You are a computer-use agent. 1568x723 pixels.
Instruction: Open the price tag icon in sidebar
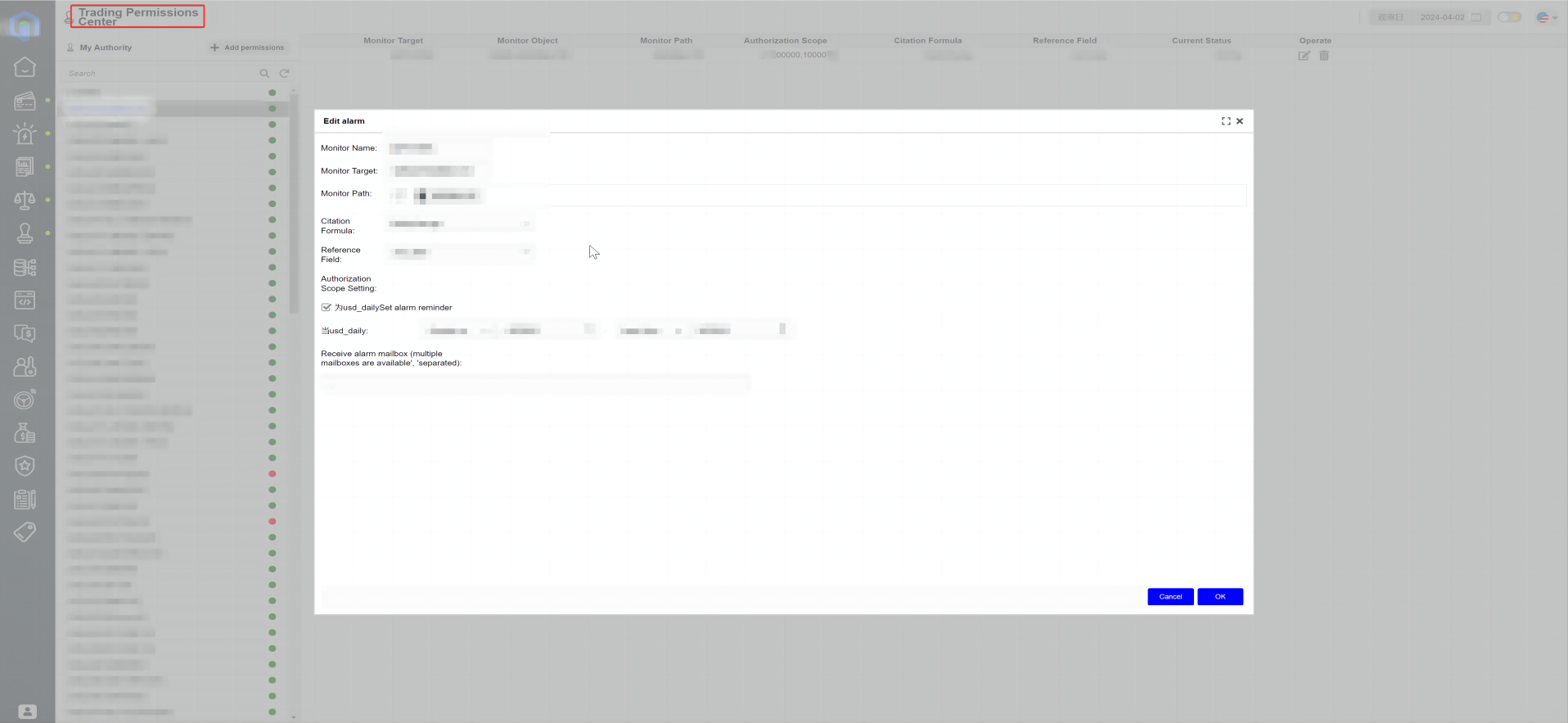click(x=25, y=532)
